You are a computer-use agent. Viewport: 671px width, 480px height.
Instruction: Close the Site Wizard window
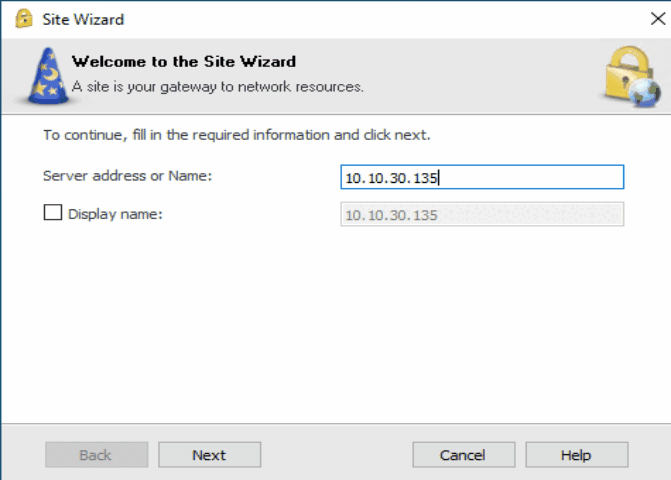click(658, 19)
